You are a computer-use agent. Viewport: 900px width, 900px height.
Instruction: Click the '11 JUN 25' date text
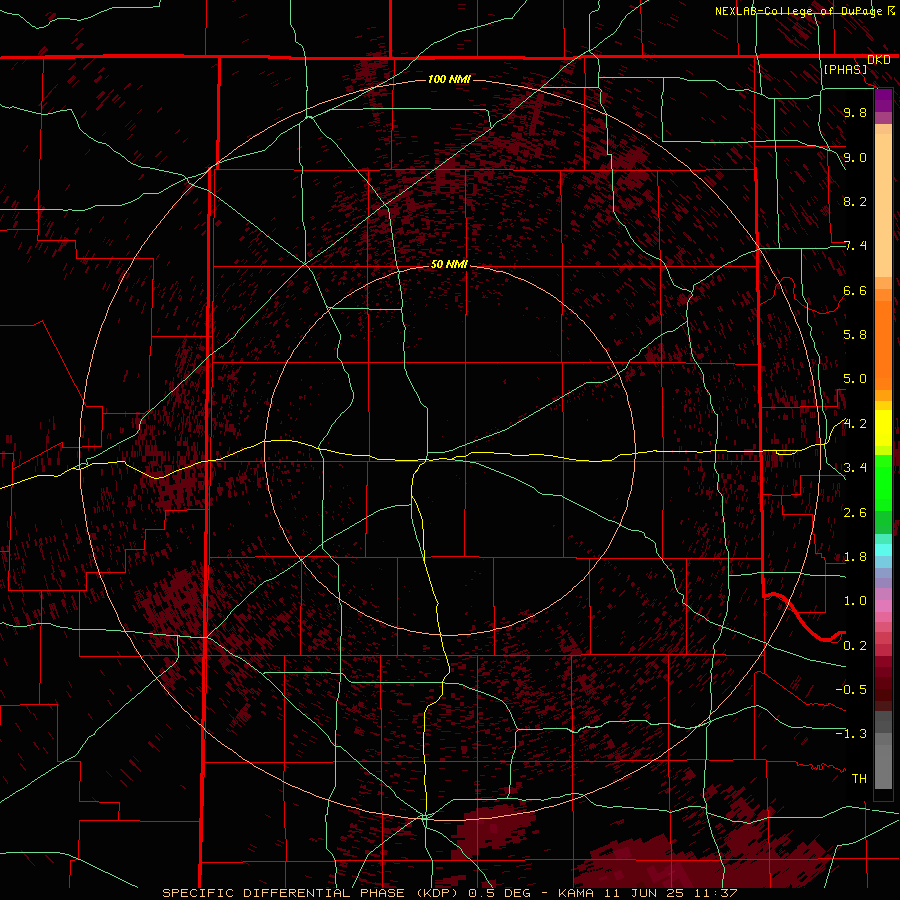click(x=643, y=893)
